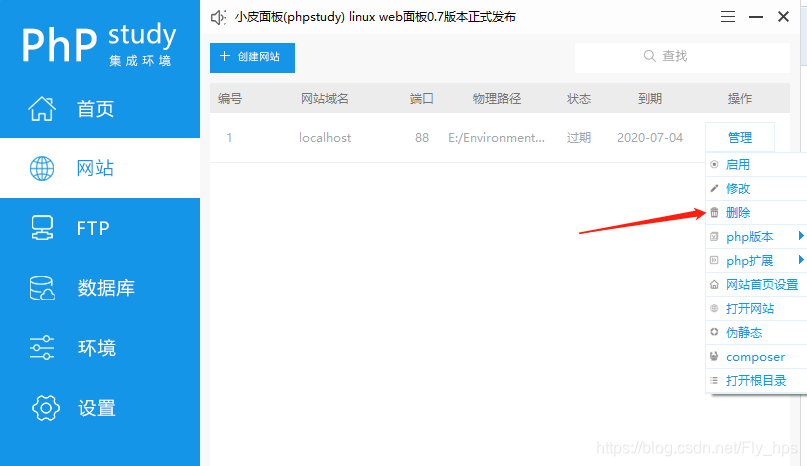This screenshot has height=466, width=807.
Task: Select 修改 in the context menu
Action: point(756,188)
